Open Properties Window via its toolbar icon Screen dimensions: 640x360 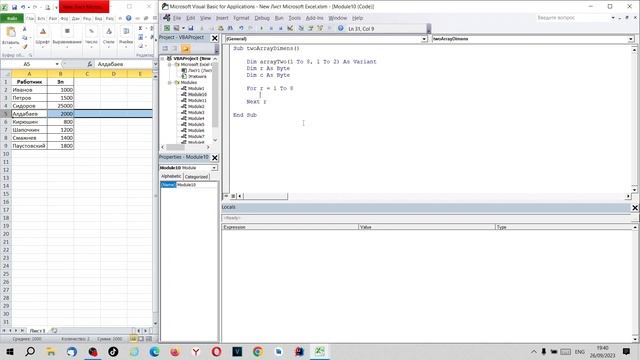(311, 28)
